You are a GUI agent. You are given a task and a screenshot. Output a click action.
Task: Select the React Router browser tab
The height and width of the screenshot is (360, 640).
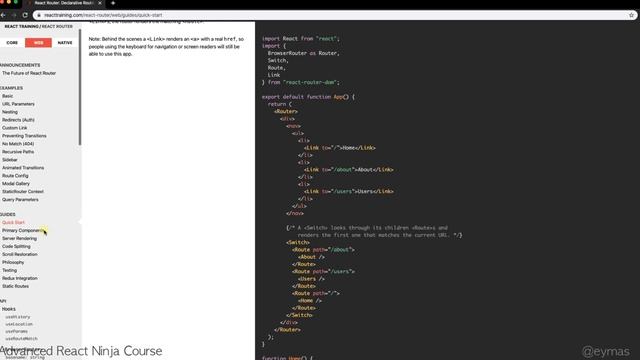point(64,3)
